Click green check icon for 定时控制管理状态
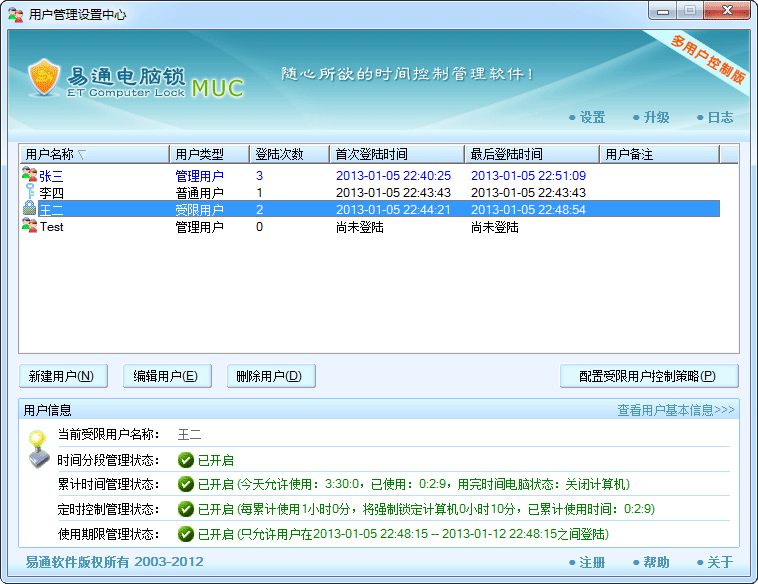The height and width of the screenshot is (584, 758). (185, 510)
